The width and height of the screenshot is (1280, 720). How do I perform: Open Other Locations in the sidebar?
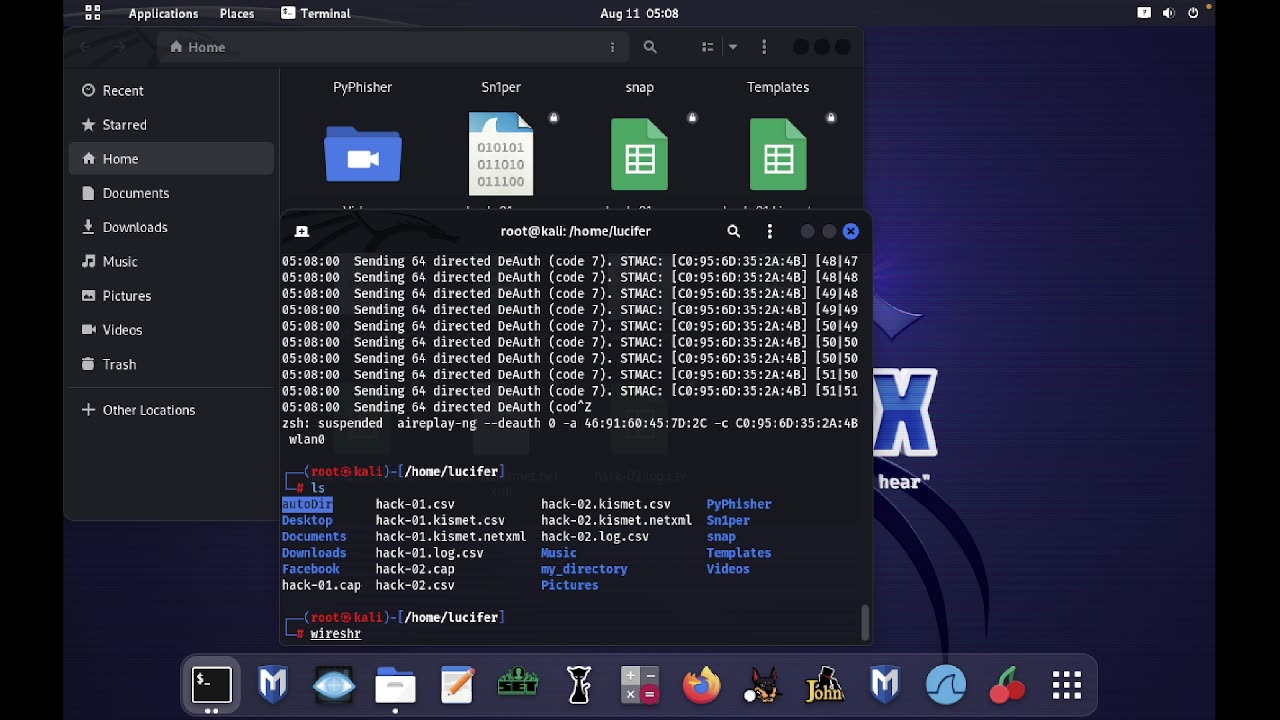click(171, 410)
